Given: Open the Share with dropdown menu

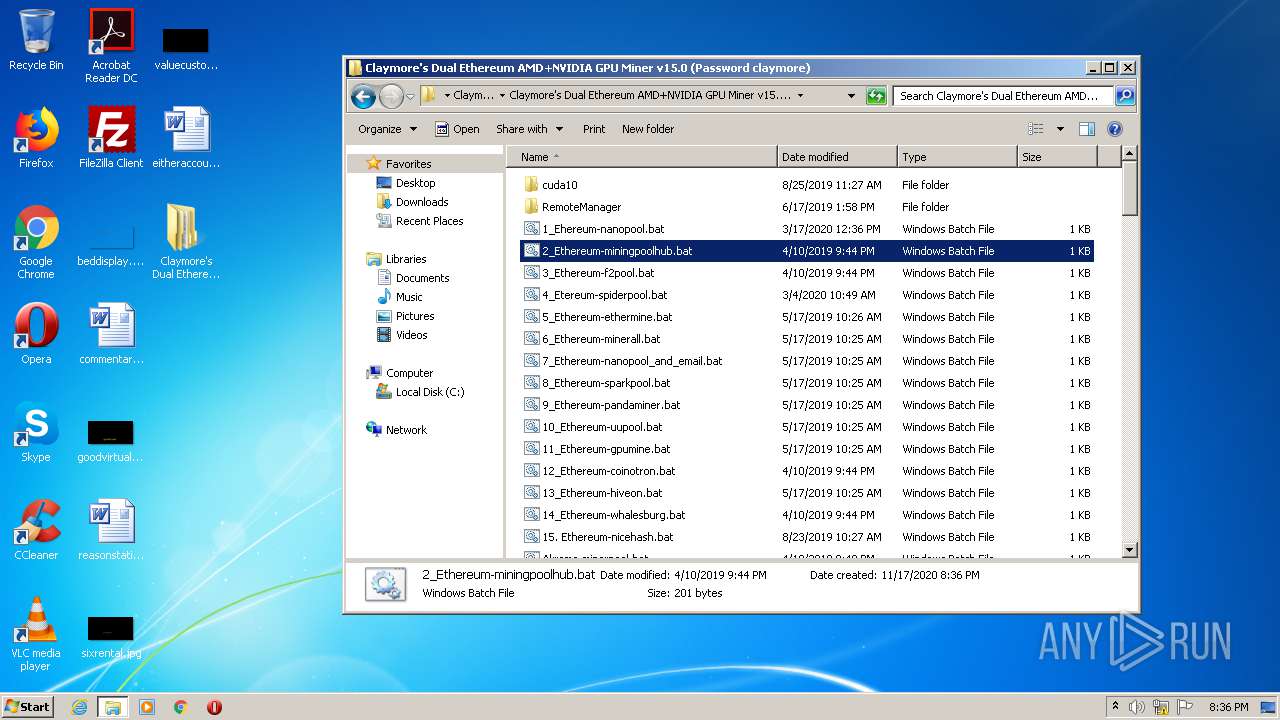Looking at the screenshot, I should point(529,129).
